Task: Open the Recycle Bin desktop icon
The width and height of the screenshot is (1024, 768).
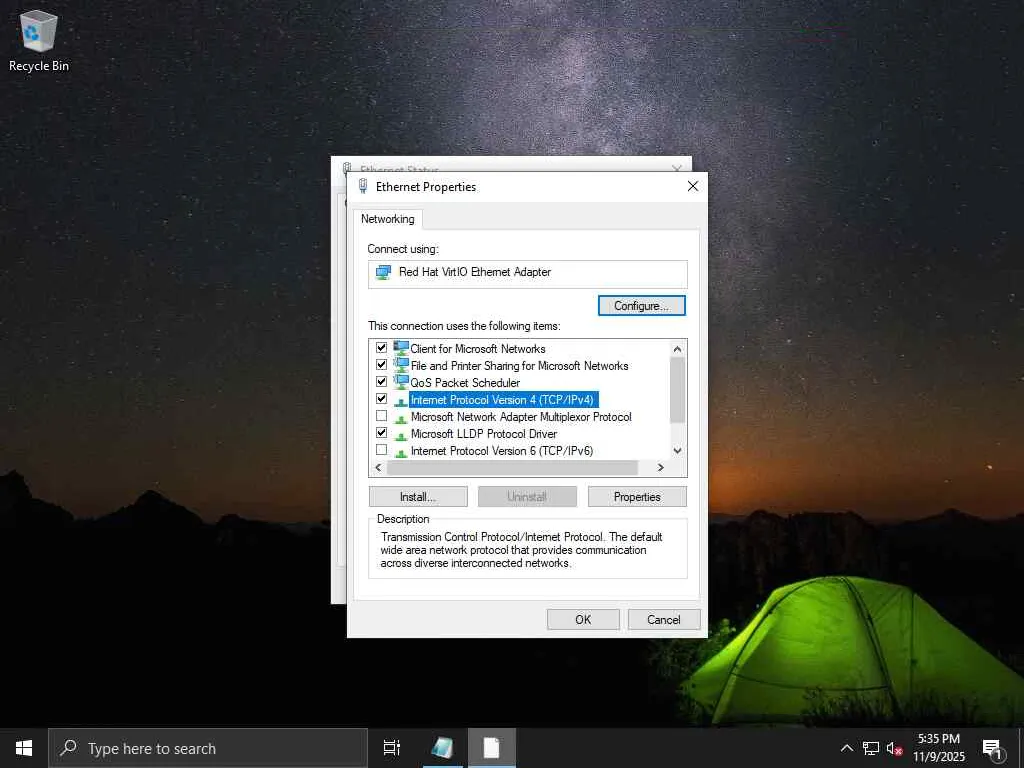Action: click(x=39, y=40)
